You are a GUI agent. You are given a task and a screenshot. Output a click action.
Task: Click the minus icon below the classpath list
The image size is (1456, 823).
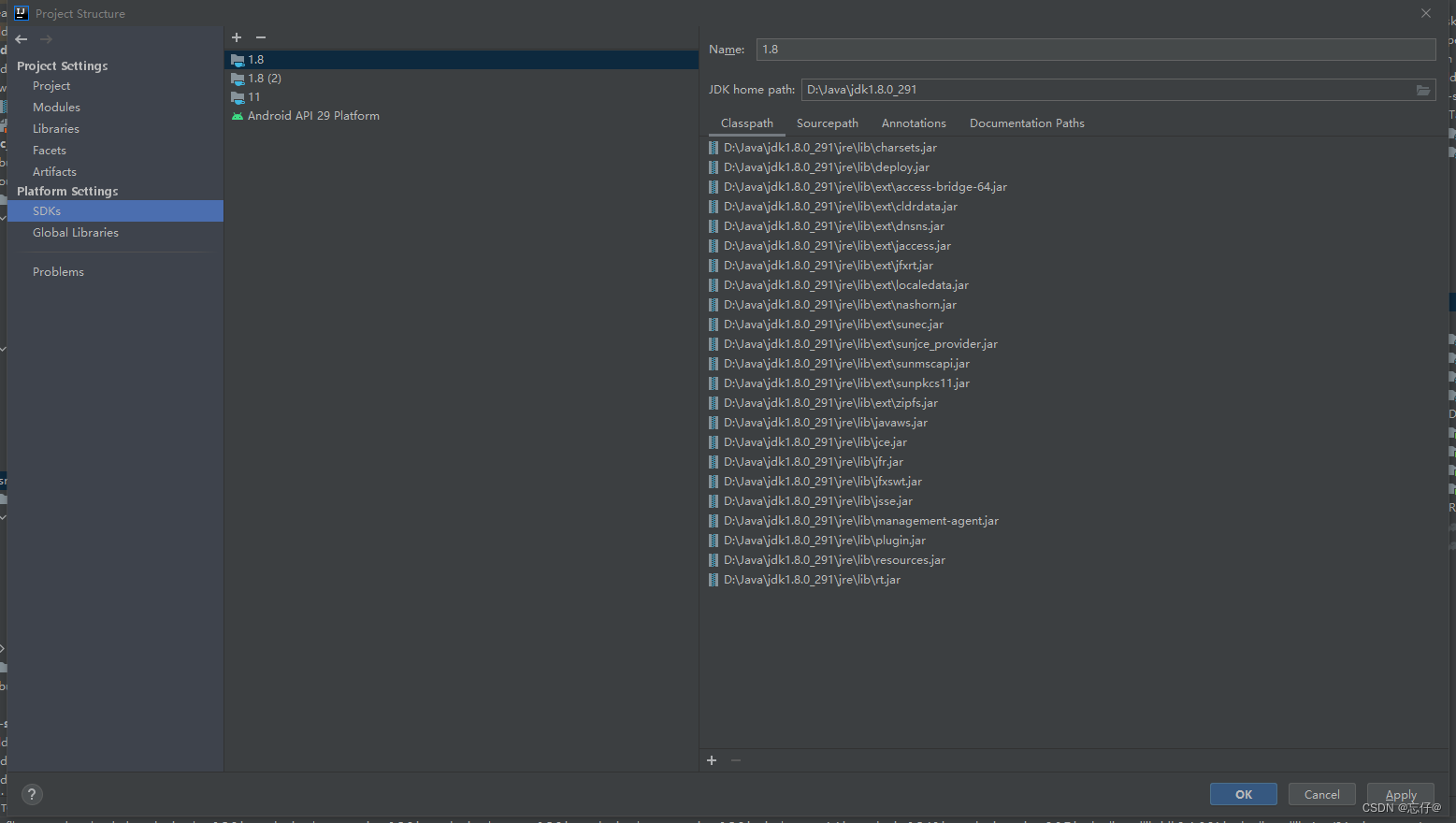735,760
